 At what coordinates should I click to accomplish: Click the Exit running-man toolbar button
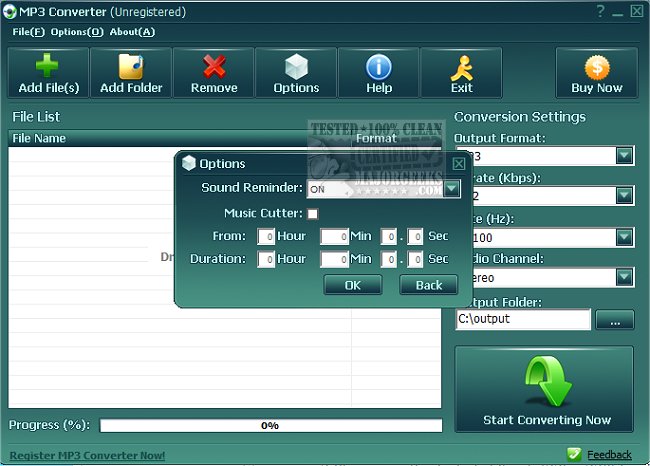pos(461,73)
